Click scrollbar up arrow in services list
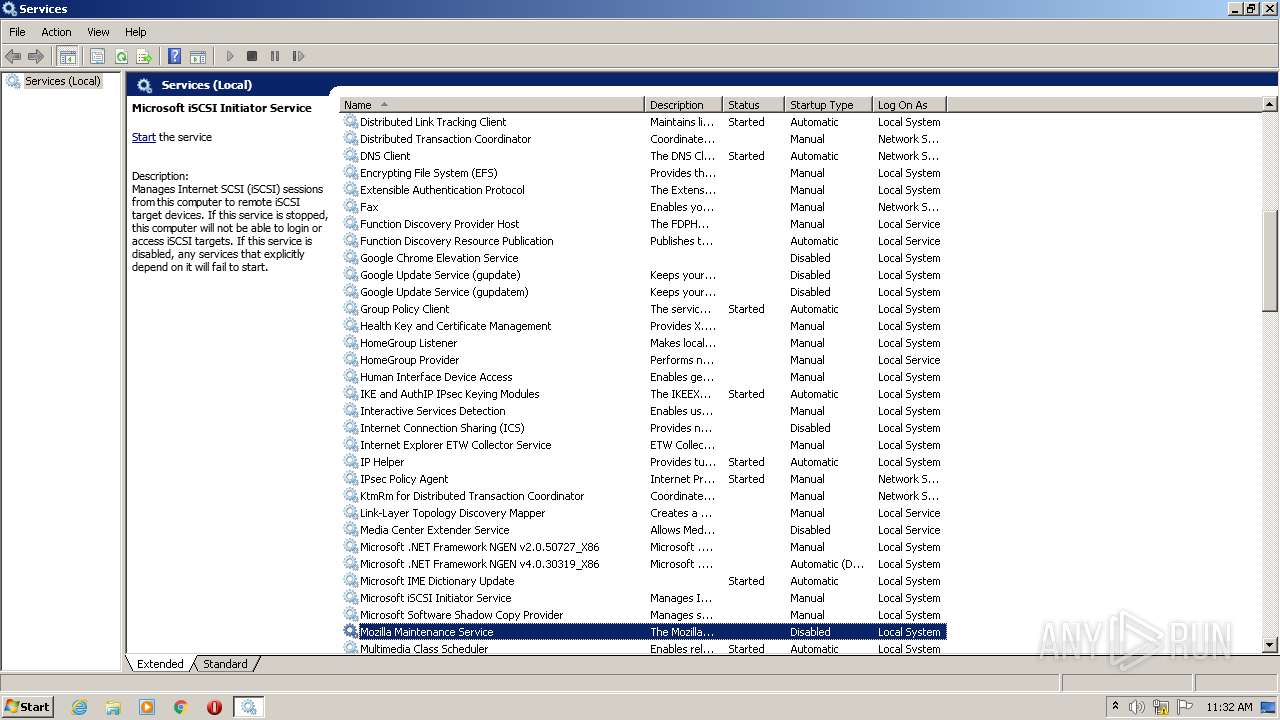Viewport: 1280px width, 720px height. pos(1270,104)
